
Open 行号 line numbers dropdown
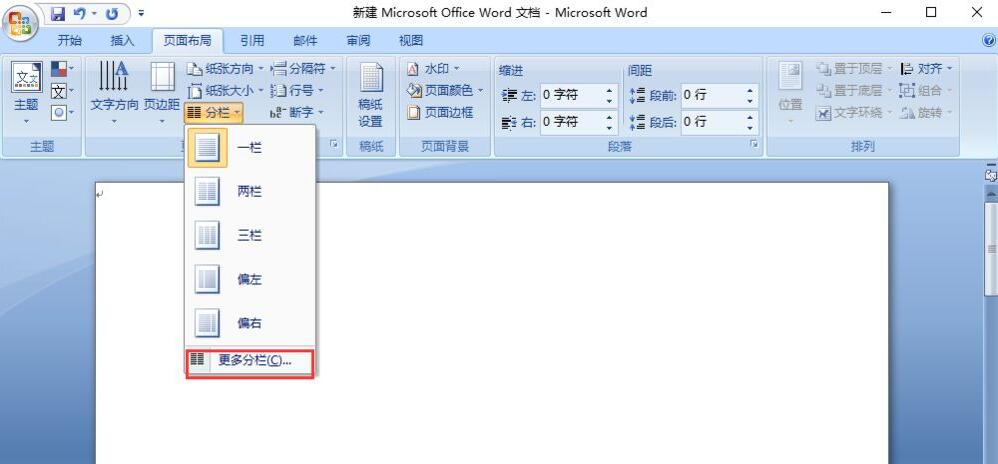click(297, 90)
